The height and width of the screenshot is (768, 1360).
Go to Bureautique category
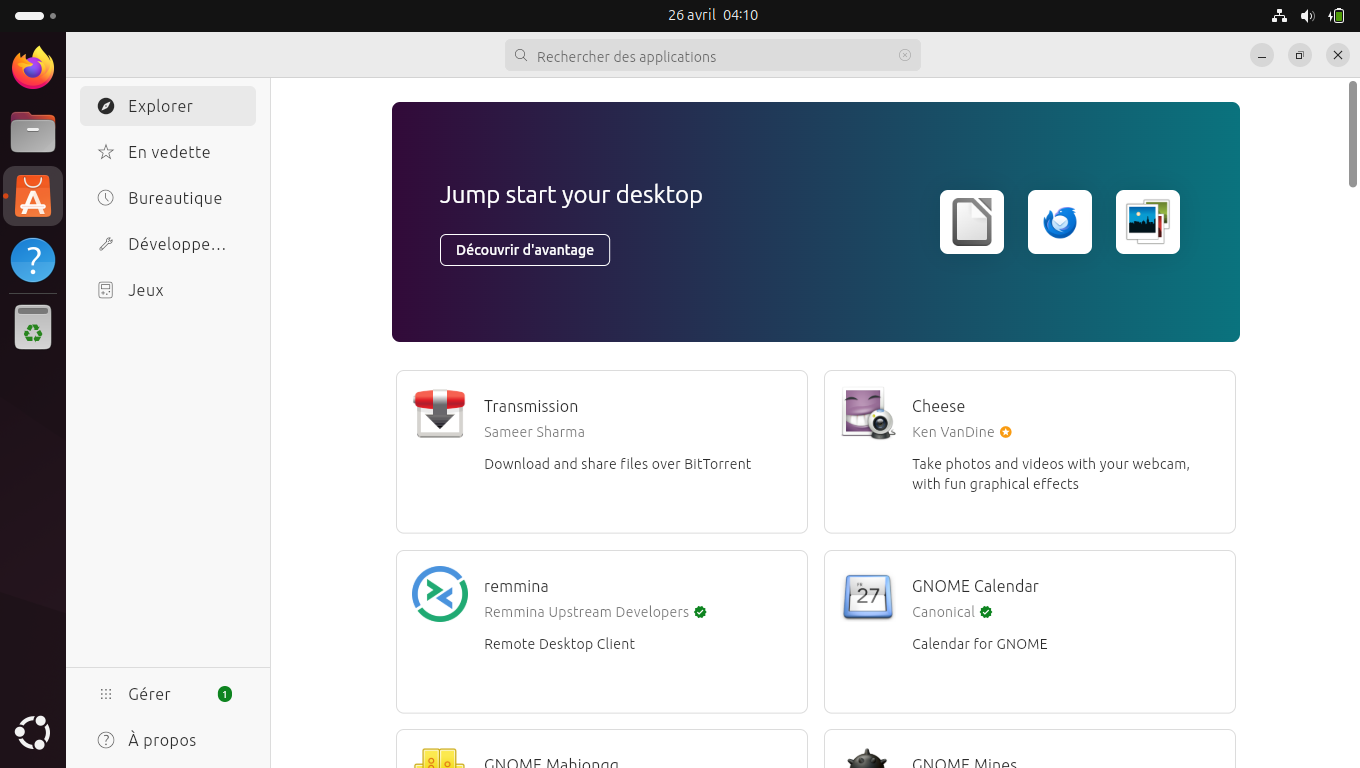(x=168, y=198)
